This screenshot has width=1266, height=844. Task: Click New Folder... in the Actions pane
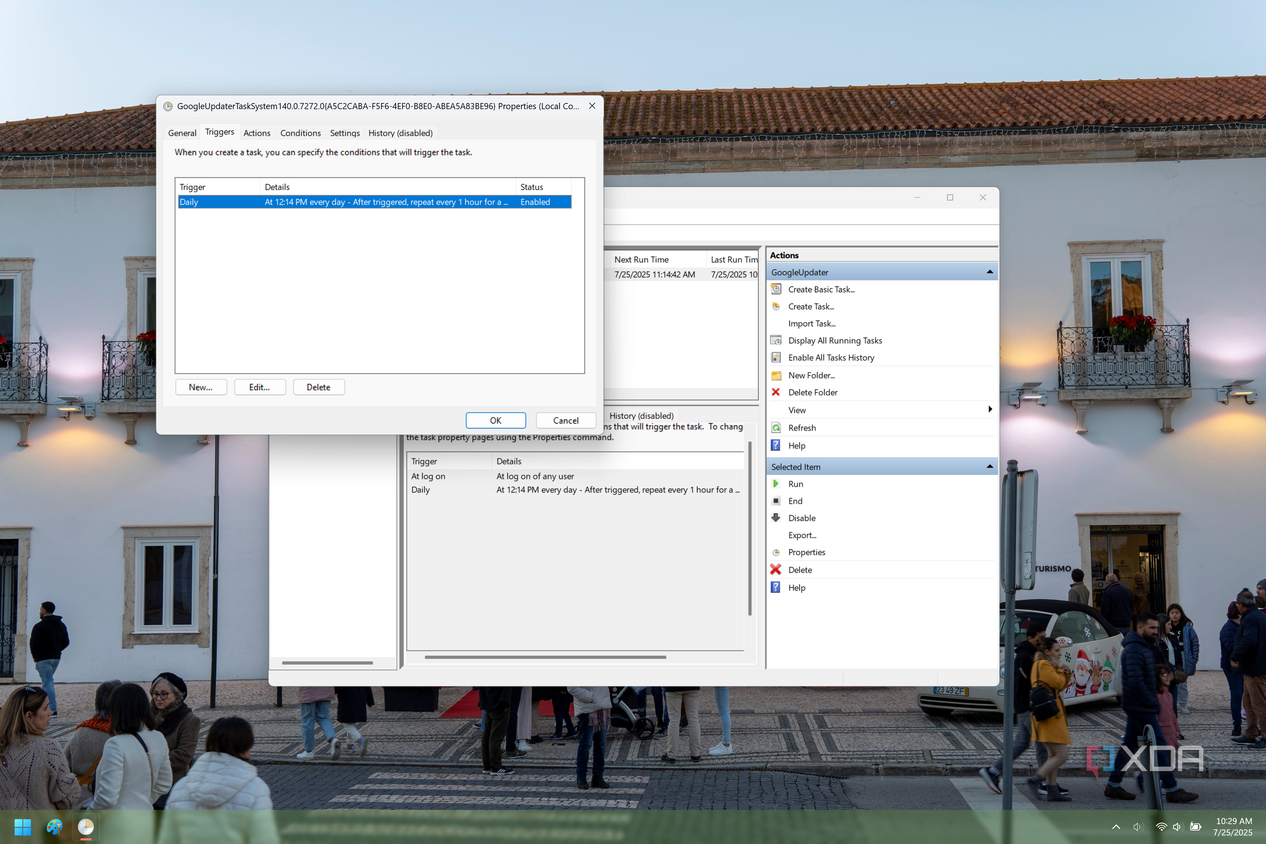(811, 376)
